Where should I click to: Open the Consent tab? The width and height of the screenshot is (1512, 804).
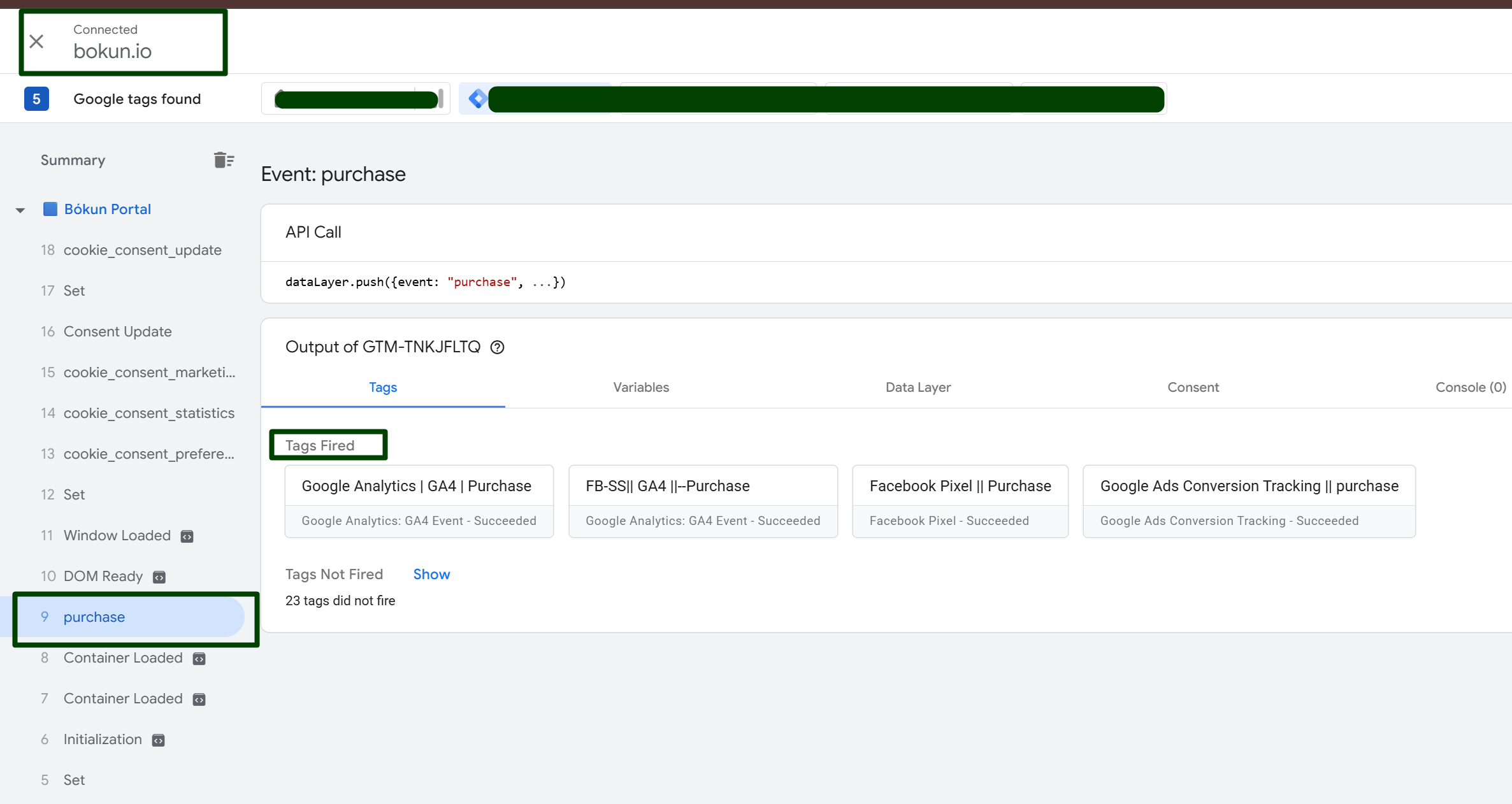point(1192,387)
